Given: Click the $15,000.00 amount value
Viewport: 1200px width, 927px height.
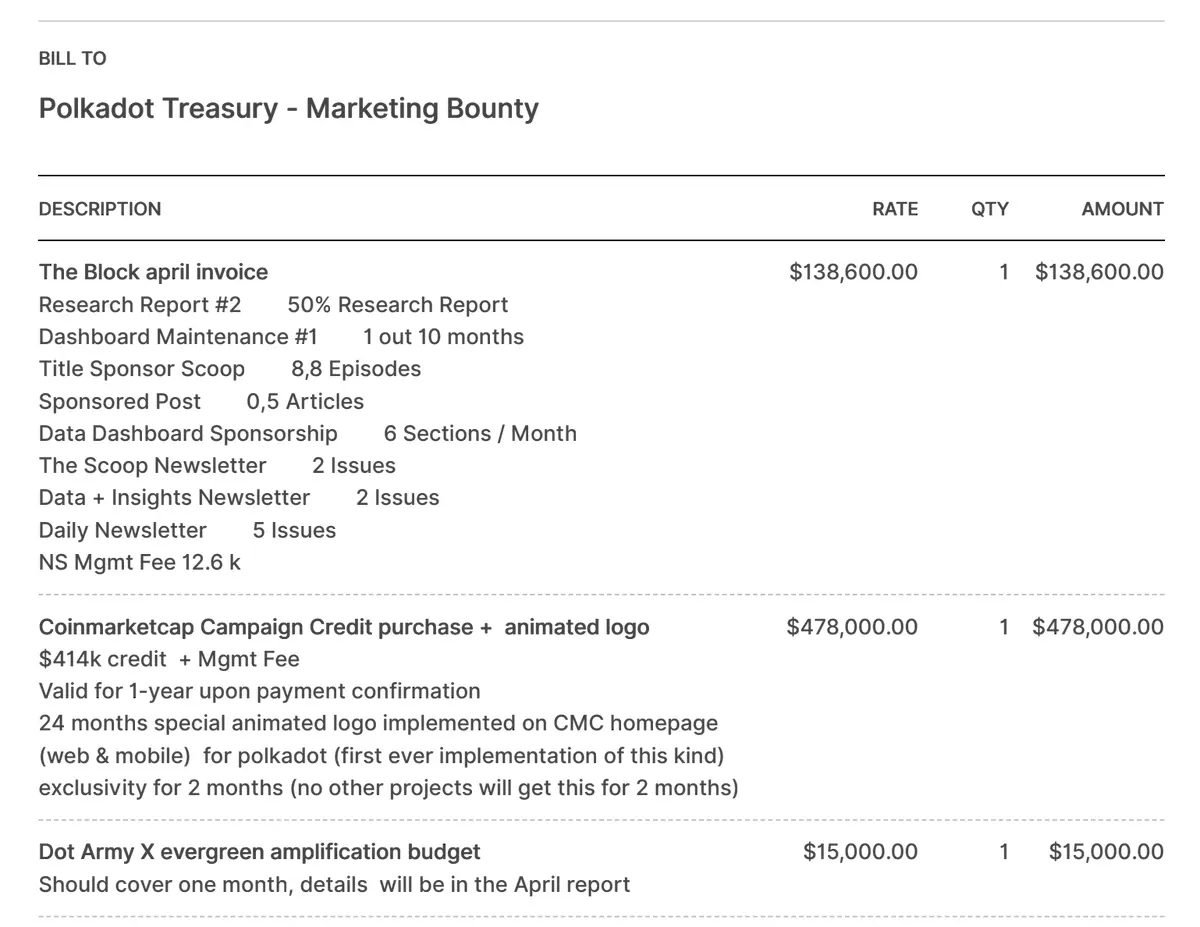Looking at the screenshot, I should click(x=1106, y=852).
